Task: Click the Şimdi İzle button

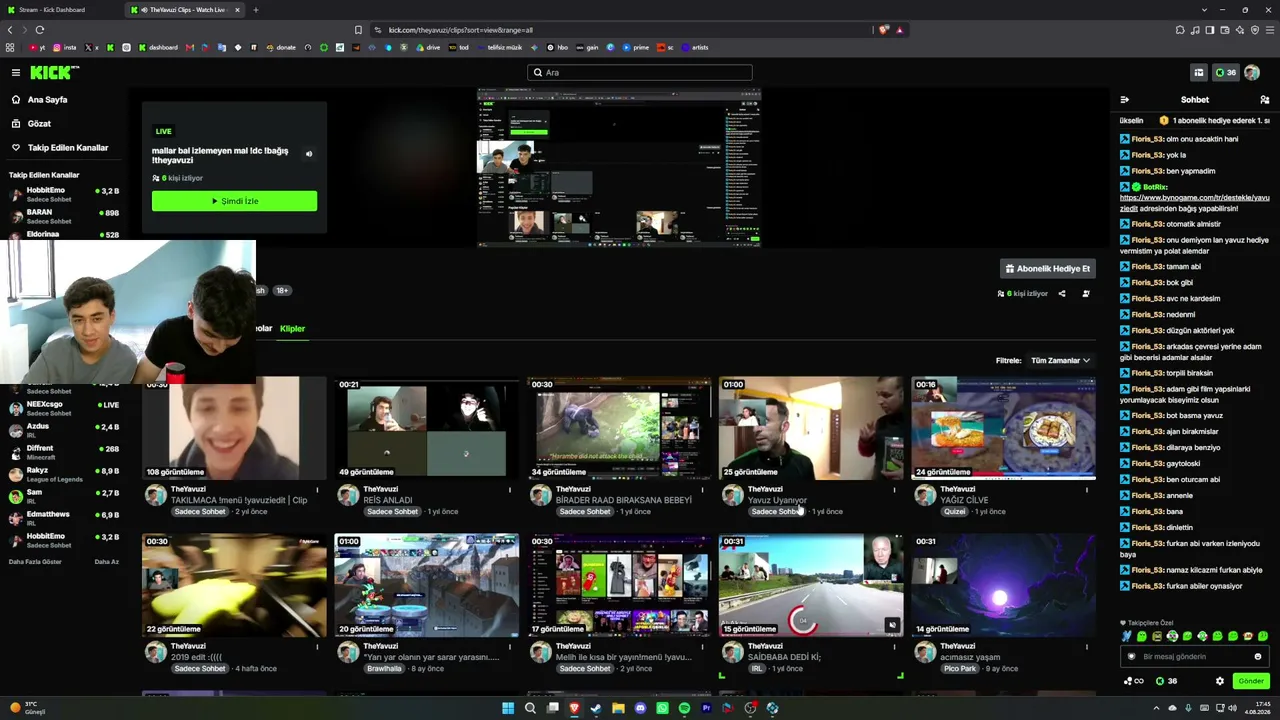Action: 234,201
